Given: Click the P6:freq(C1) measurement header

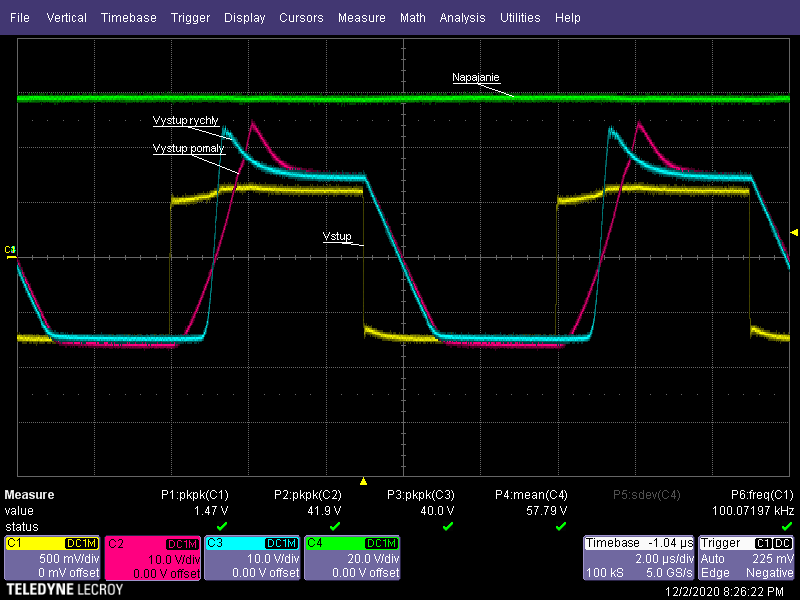Looking at the screenshot, I should coord(762,495).
